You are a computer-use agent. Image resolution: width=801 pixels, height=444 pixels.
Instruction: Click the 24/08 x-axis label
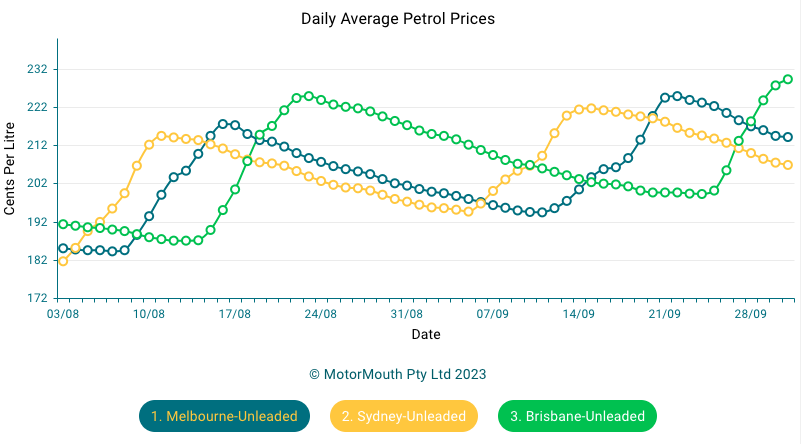click(x=320, y=314)
